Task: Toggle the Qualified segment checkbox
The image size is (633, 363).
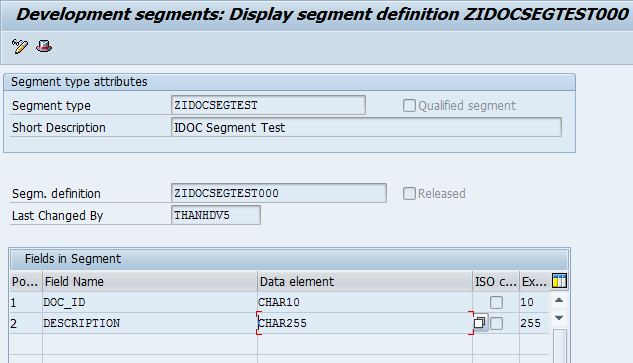Action: 409,106
